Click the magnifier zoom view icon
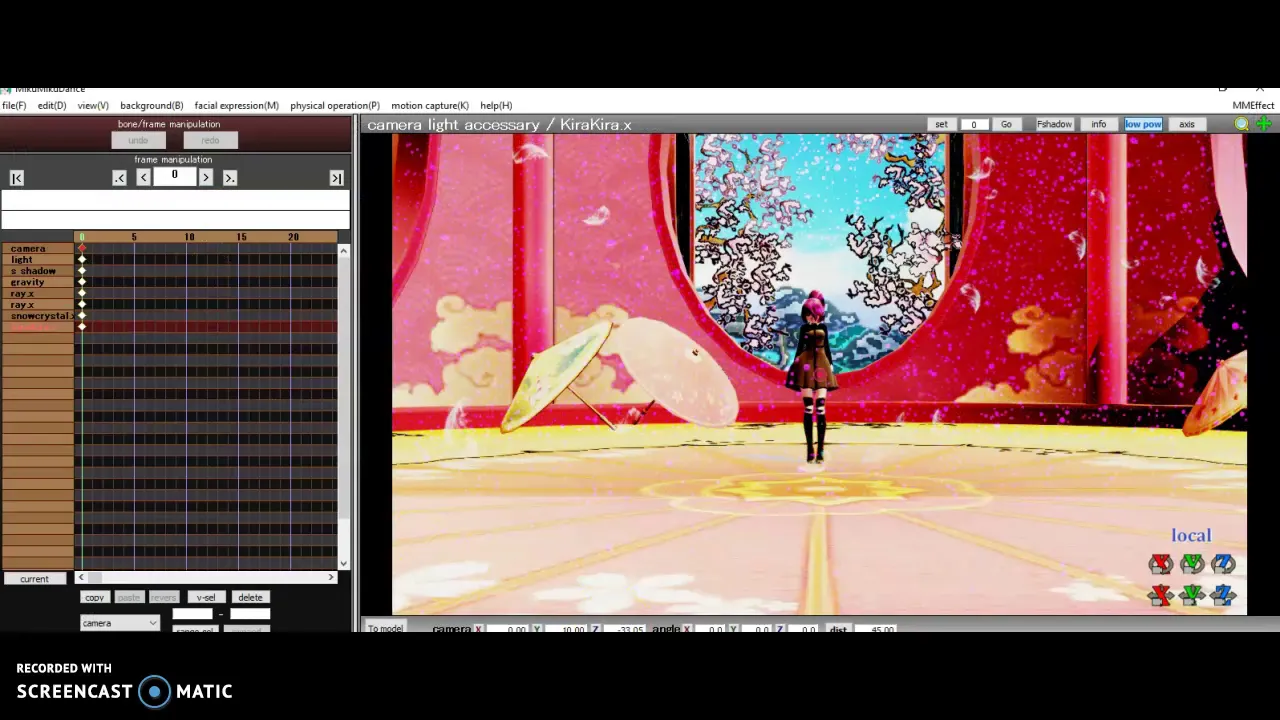 coord(1241,124)
